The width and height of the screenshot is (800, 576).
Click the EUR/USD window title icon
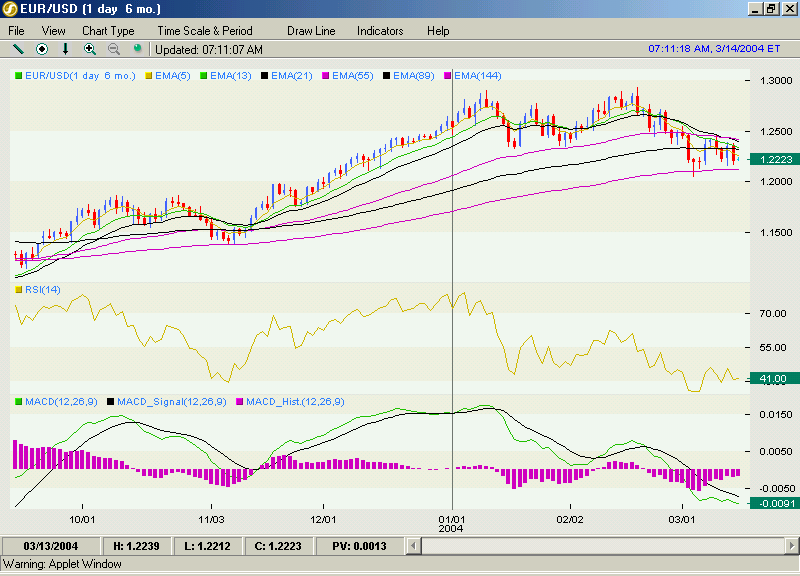pyautogui.click(x=9, y=9)
